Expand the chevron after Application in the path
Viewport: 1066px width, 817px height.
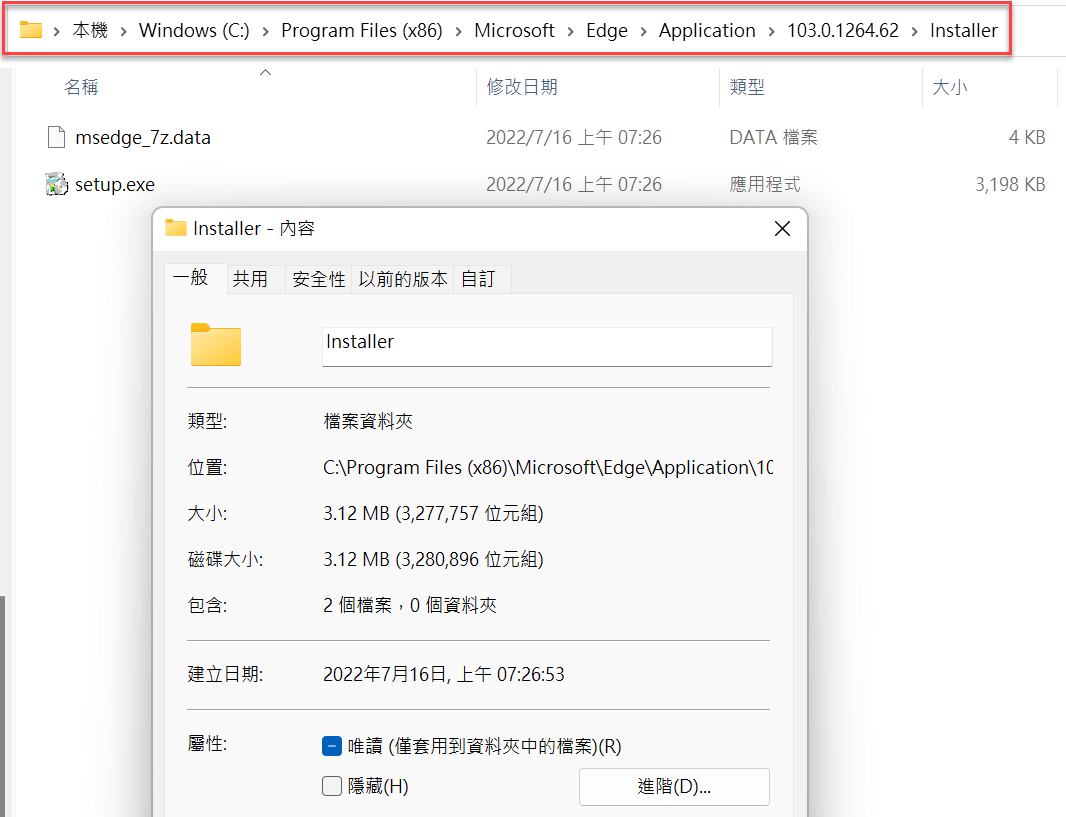pyautogui.click(x=771, y=31)
